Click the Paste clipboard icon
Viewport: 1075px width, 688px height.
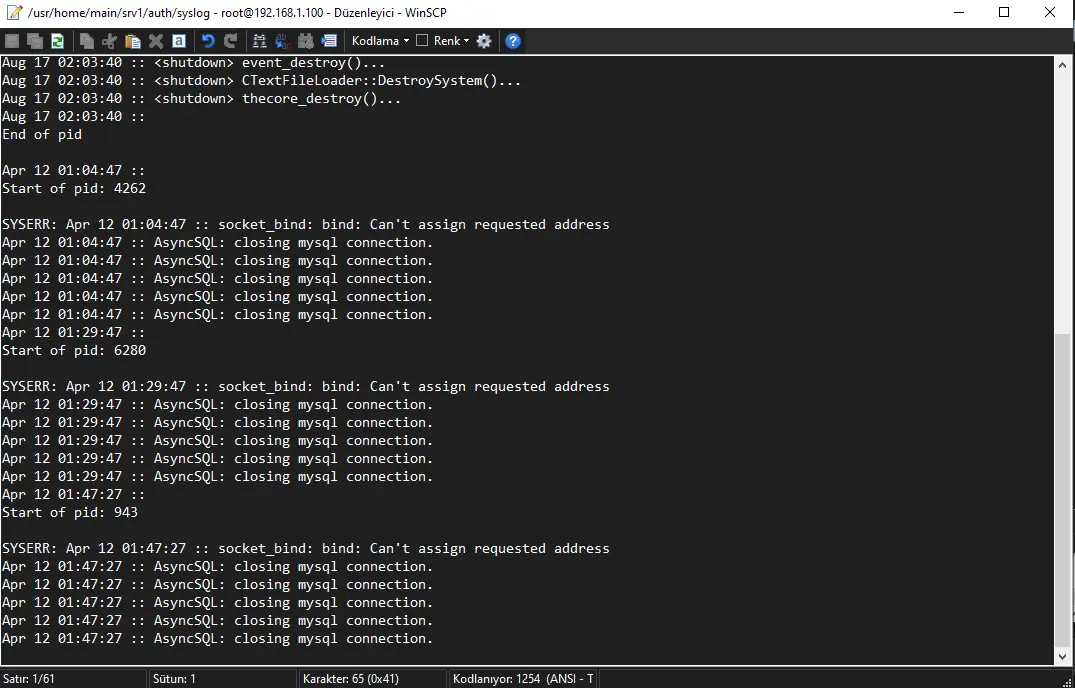(x=133, y=41)
